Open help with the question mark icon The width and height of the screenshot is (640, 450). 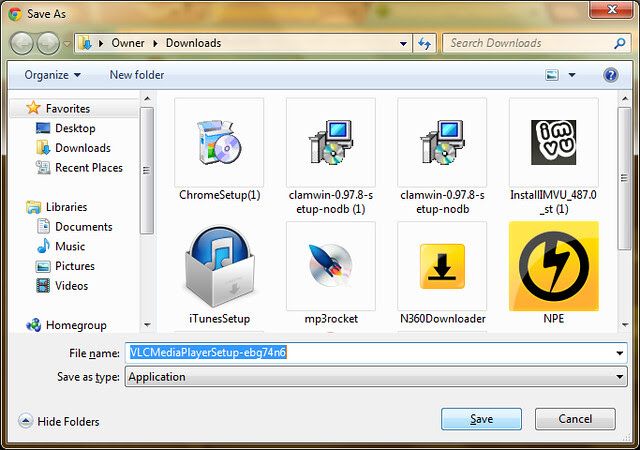pos(611,75)
